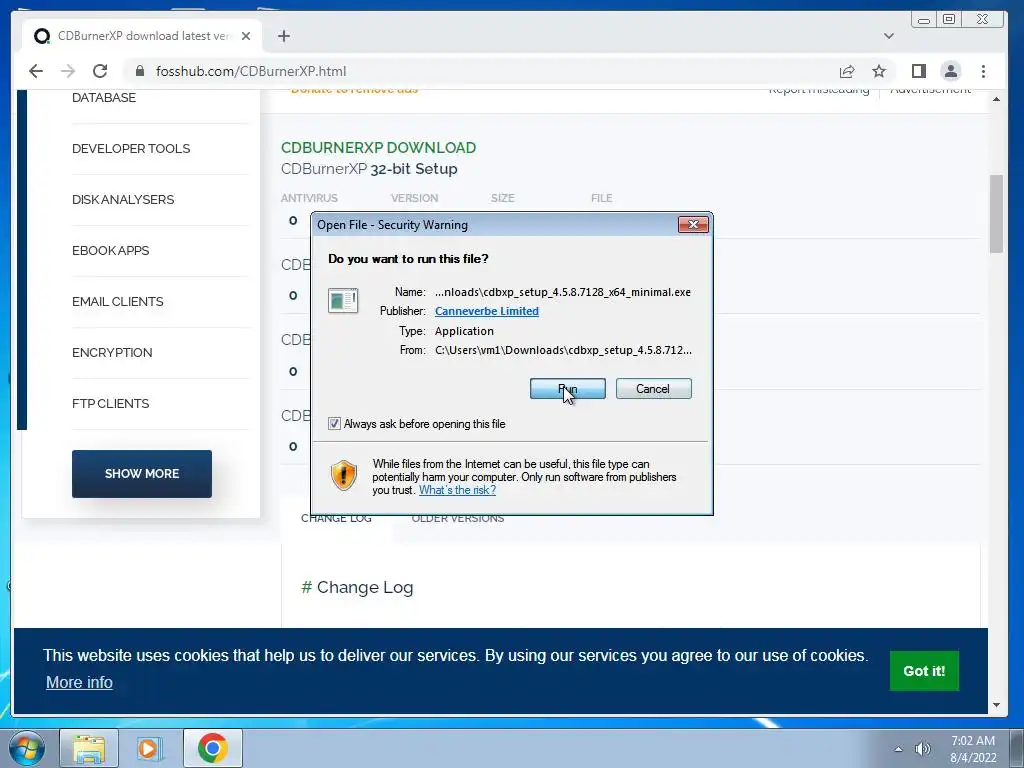Image resolution: width=1024 pixels, height=768 pixels.
Task: Go forward in browser history
Action: coord(68,71)
